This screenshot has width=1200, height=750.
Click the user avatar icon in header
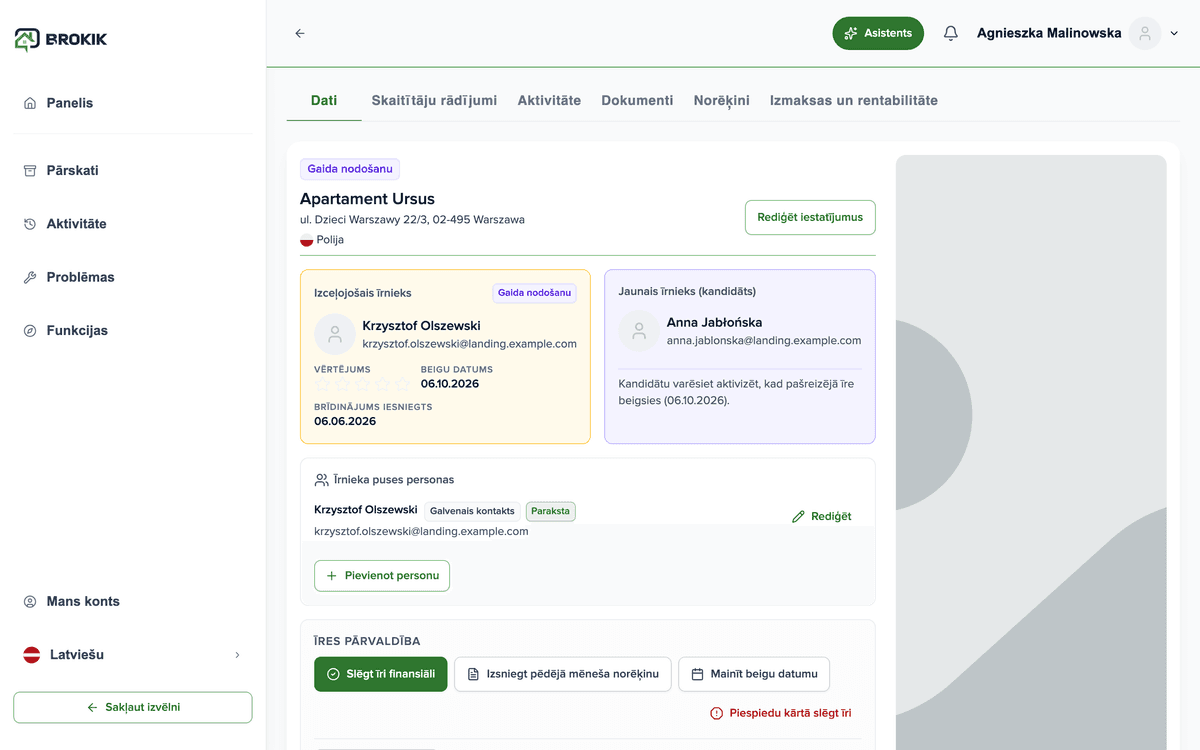pos(1144,33)
